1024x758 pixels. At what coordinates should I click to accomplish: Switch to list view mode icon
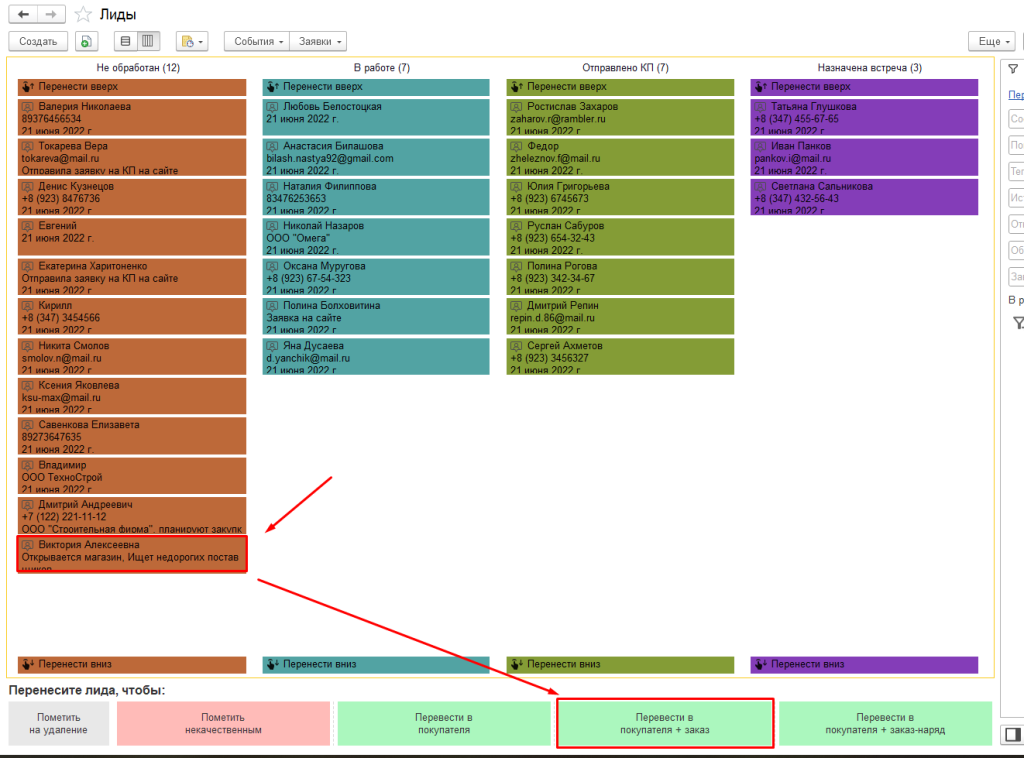[x=125, y=41]
